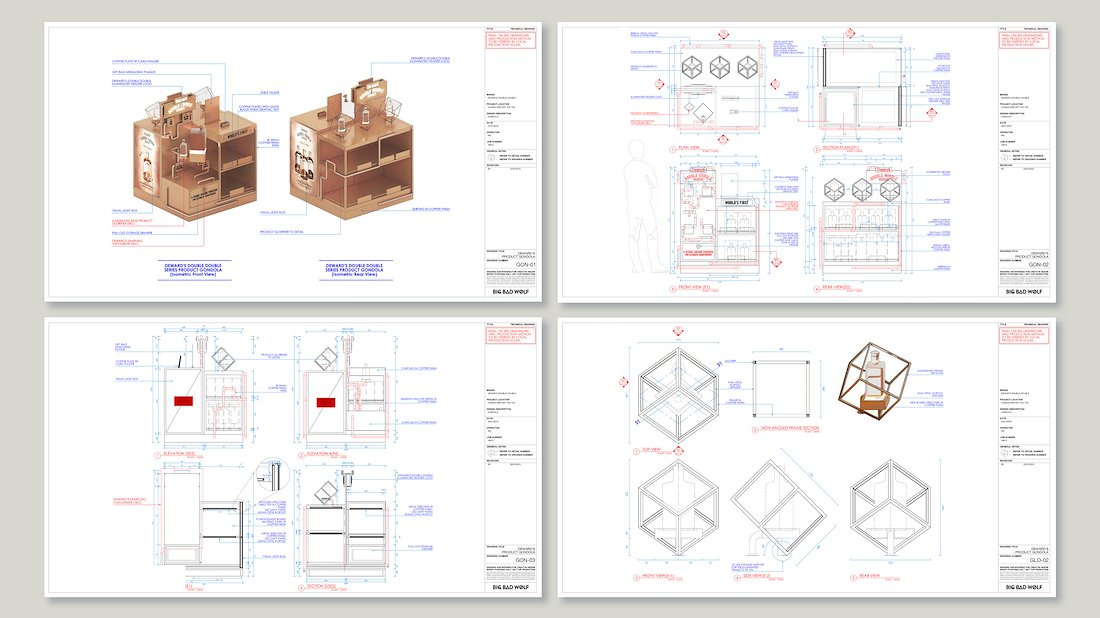Screen dimensions: 1100x618
Task: Click the red notice box on sheet GLO-02
Action: (1024, 335)
